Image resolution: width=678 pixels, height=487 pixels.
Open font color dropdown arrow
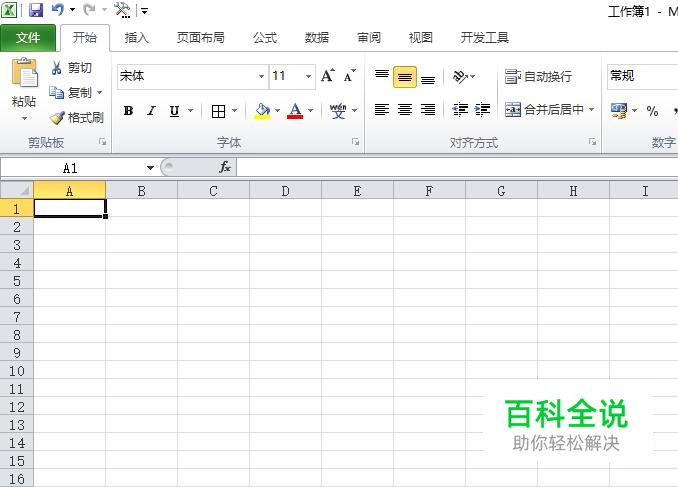coord(310,111)
